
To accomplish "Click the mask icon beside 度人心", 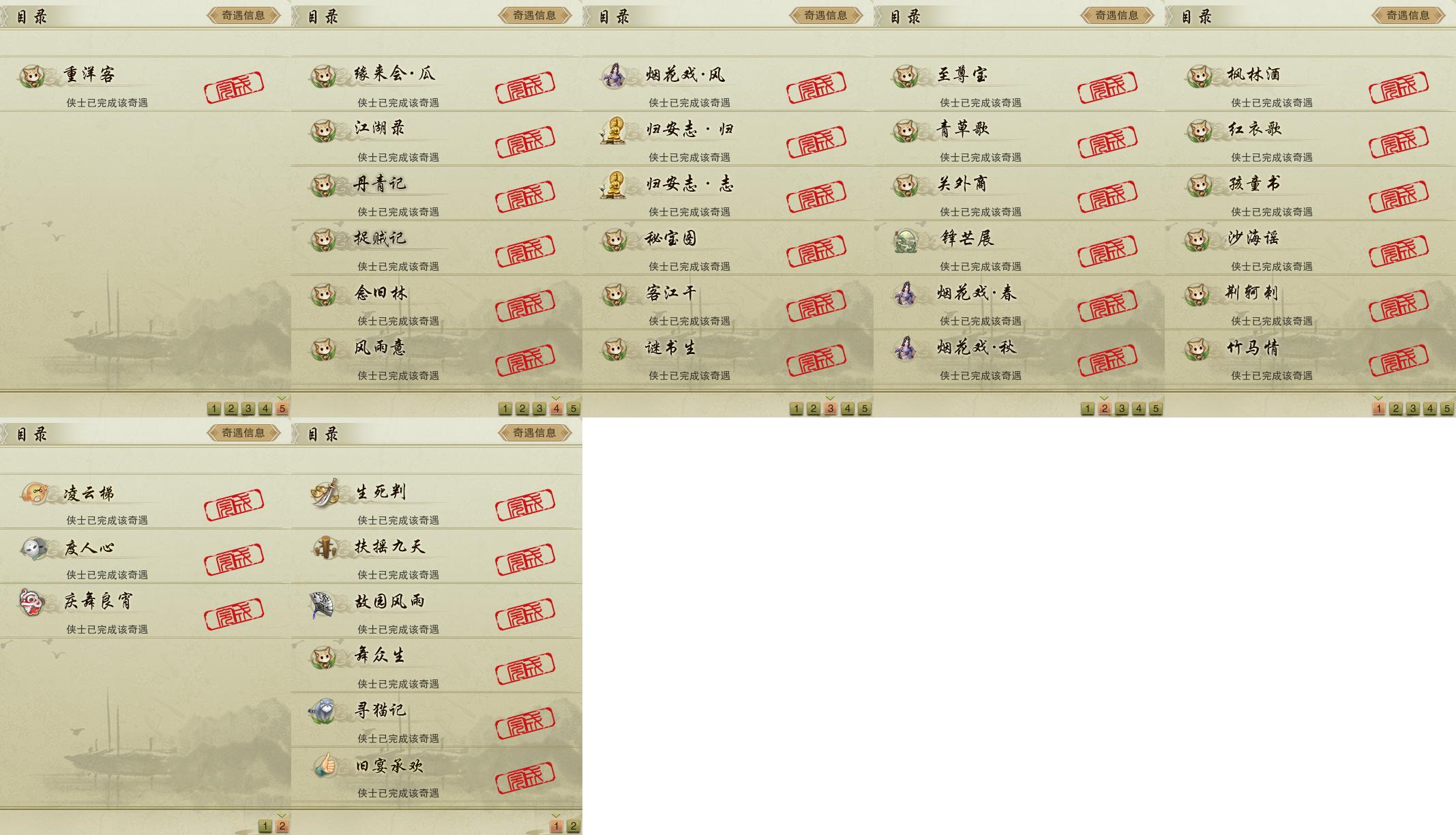I will [x=33, y=548].
